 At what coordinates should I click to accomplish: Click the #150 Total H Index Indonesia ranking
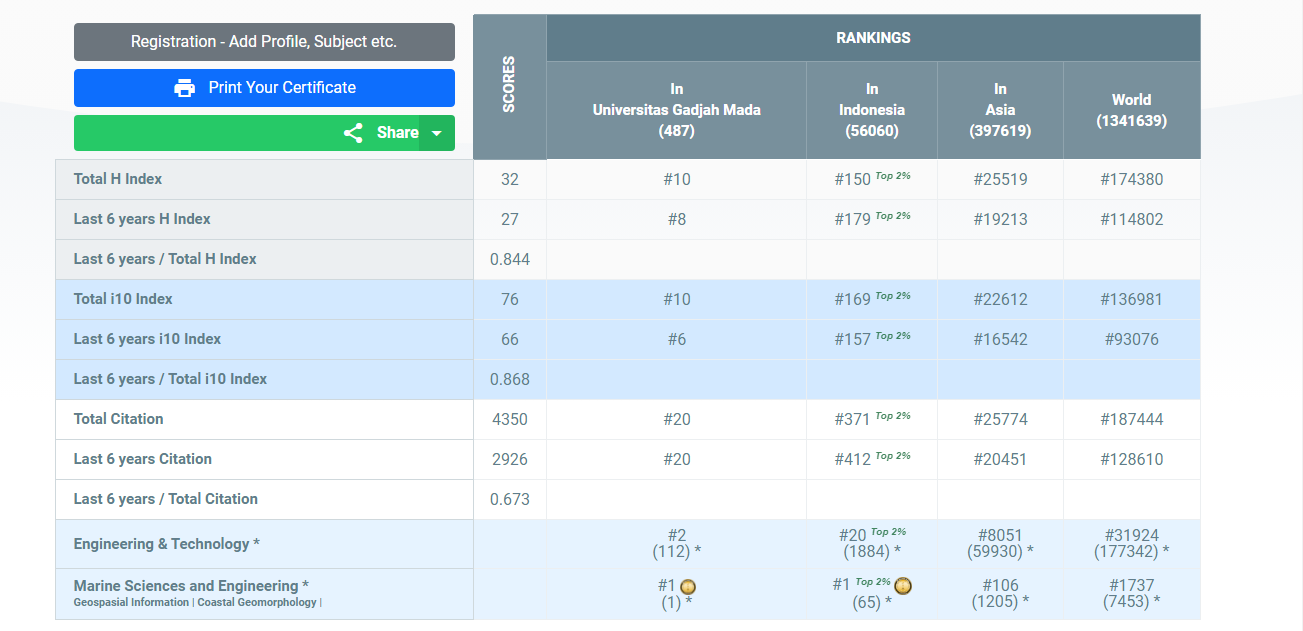pyautogui.click(x=853, y=180)
